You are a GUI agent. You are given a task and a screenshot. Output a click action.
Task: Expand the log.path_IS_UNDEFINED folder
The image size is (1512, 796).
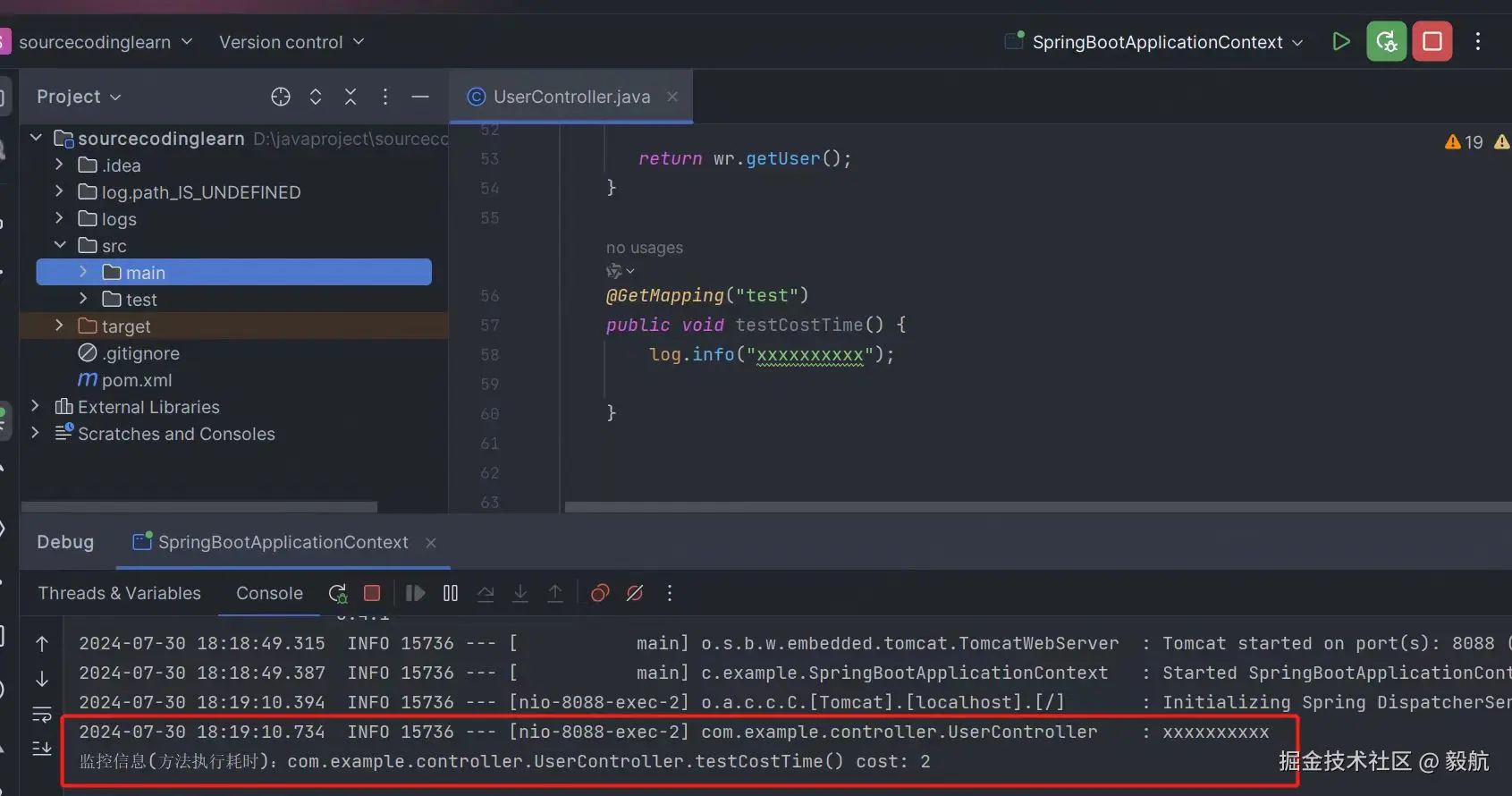tap(59, 191)
